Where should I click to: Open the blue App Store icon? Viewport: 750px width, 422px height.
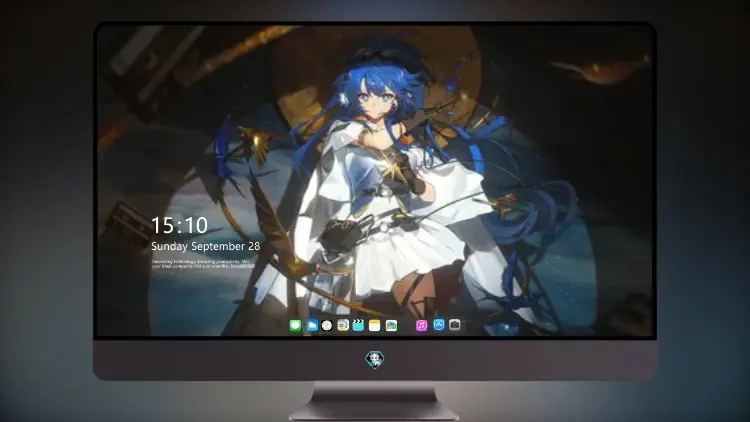click(439, 325)
